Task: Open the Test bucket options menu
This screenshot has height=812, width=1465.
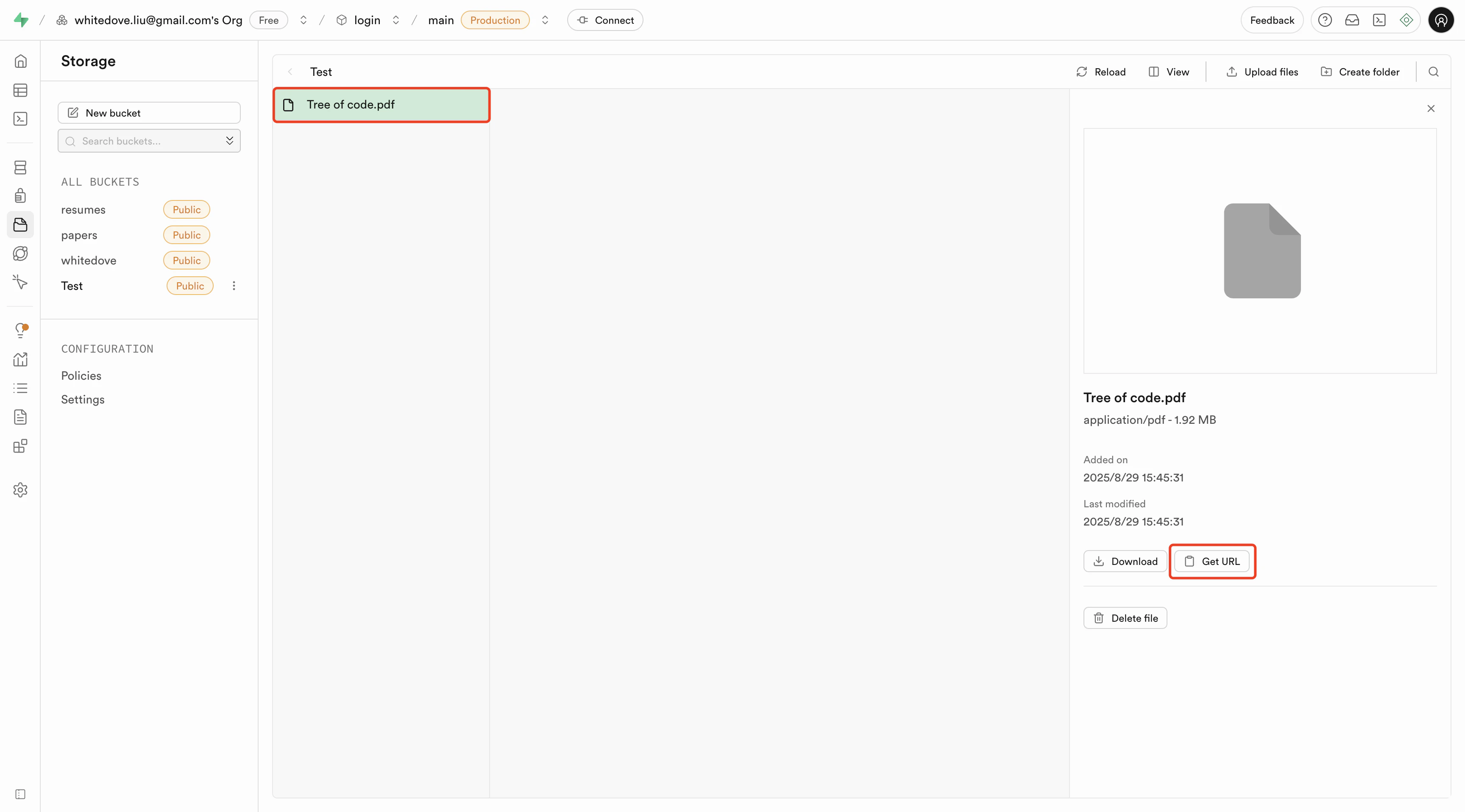Action: point(234,286)
